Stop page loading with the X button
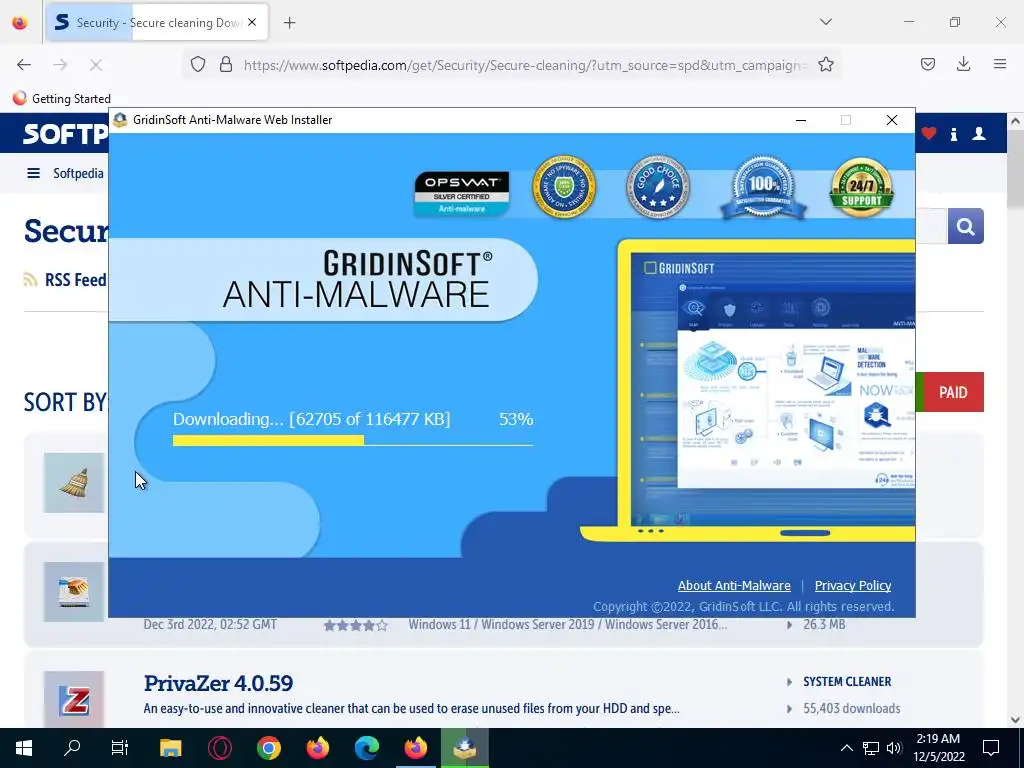 click(x=95, y=65)
